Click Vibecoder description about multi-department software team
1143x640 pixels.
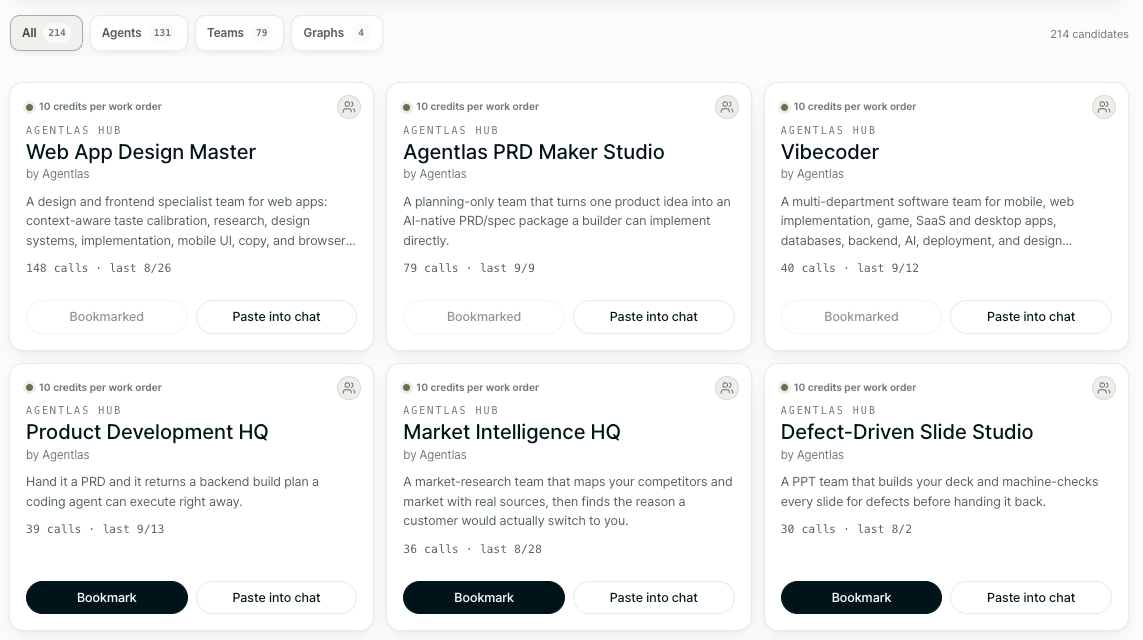(927, 221)
